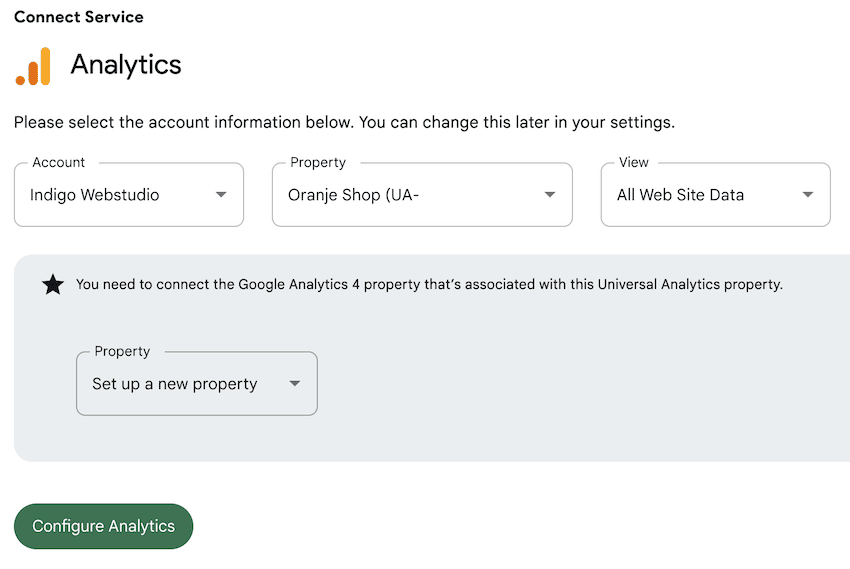Click the black star icon in notice
This screenshot has height=569, width=850.
click(x=53, y=284)
